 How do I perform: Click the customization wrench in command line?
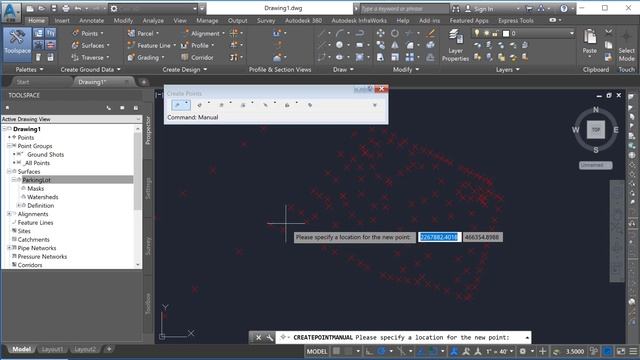(x=270, y=338)
